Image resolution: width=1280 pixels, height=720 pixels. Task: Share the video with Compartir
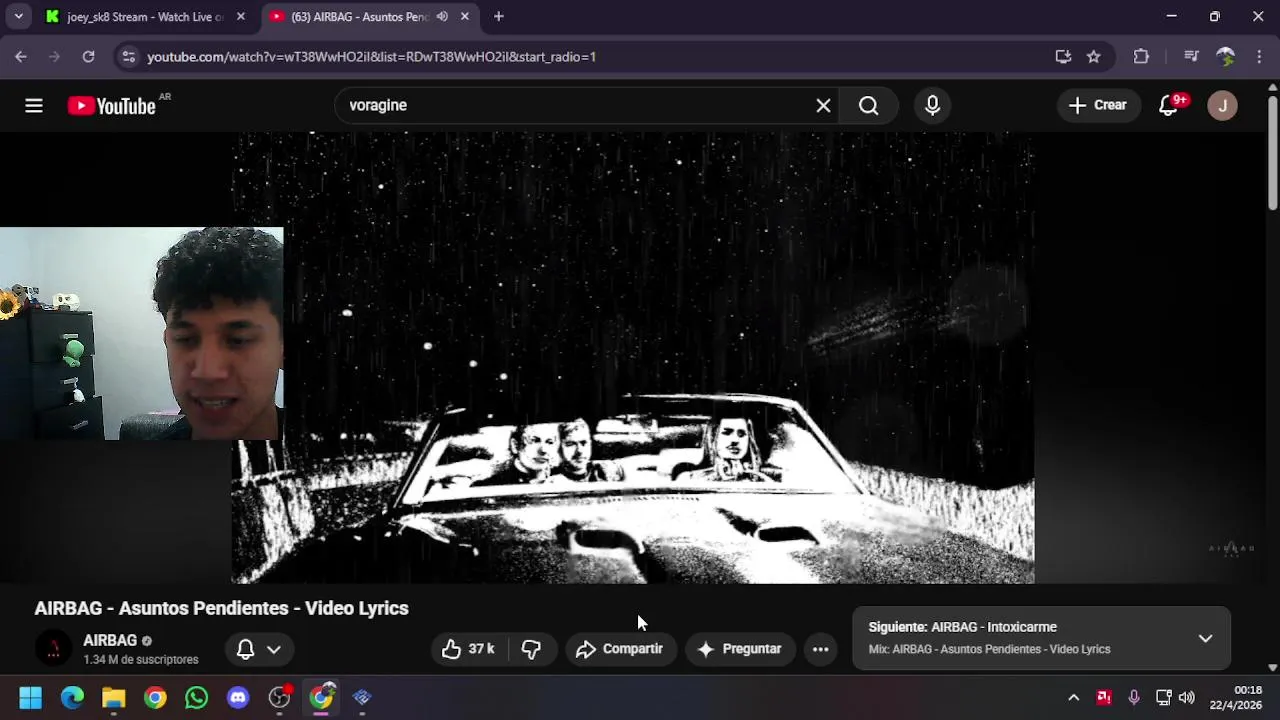(620, 649)
